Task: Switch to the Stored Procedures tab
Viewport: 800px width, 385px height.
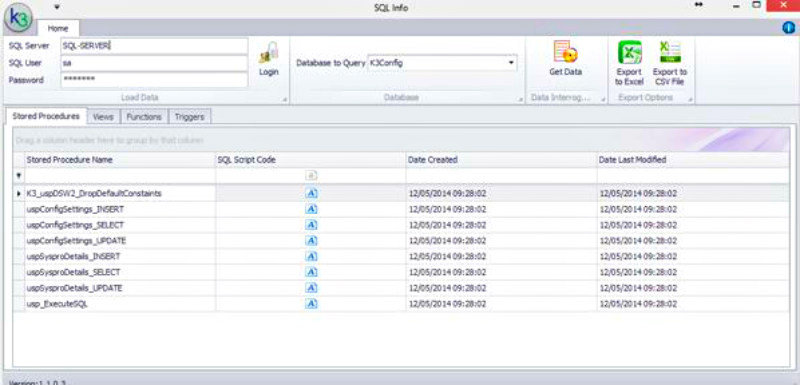Action: [46, 116]
